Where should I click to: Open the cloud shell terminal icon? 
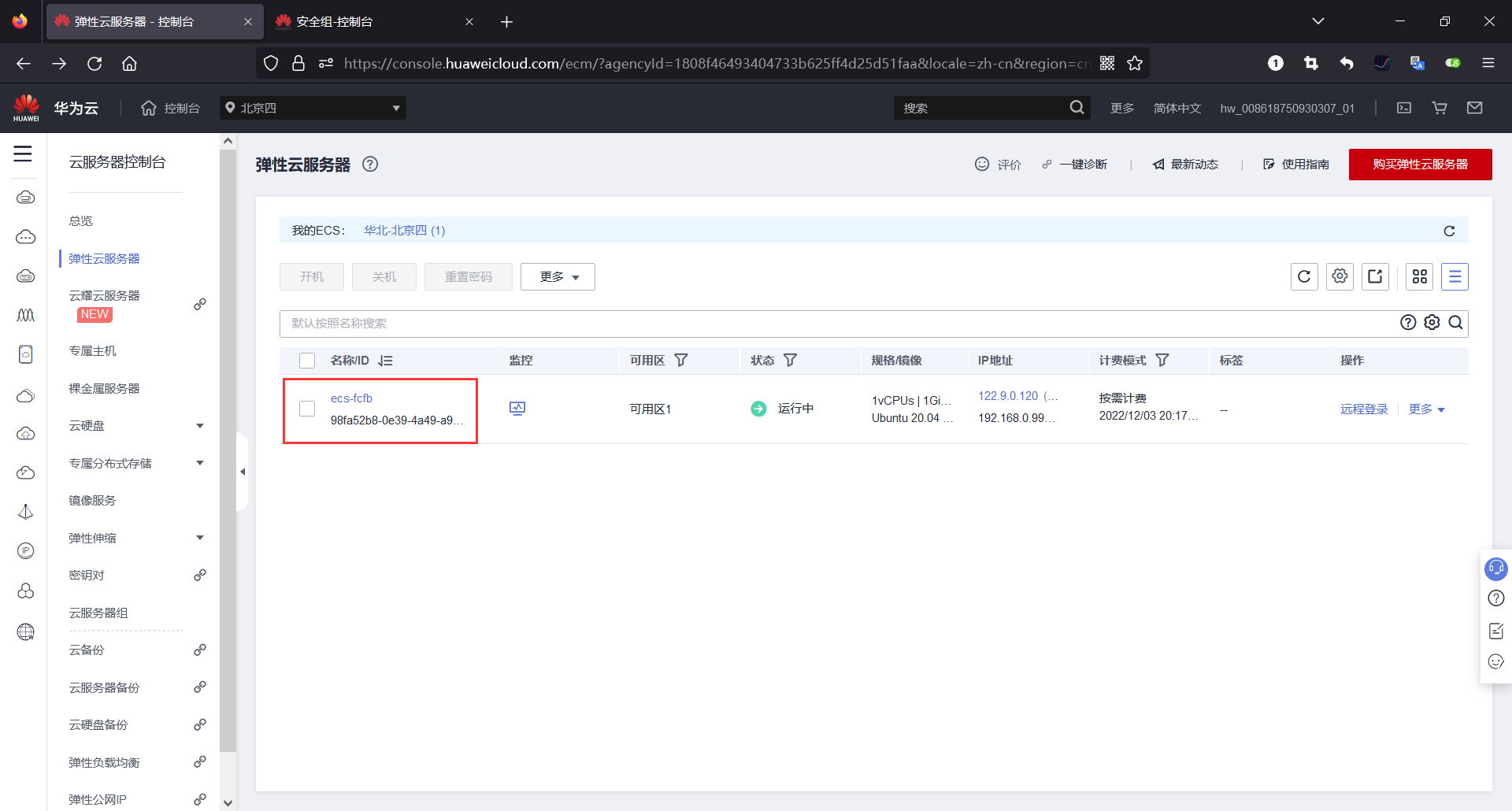pos(1404,108)
